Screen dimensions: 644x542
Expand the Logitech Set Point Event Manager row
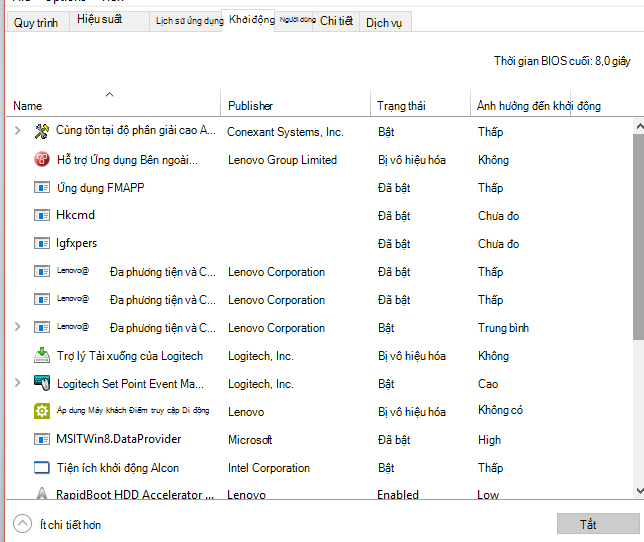[18, 383]
